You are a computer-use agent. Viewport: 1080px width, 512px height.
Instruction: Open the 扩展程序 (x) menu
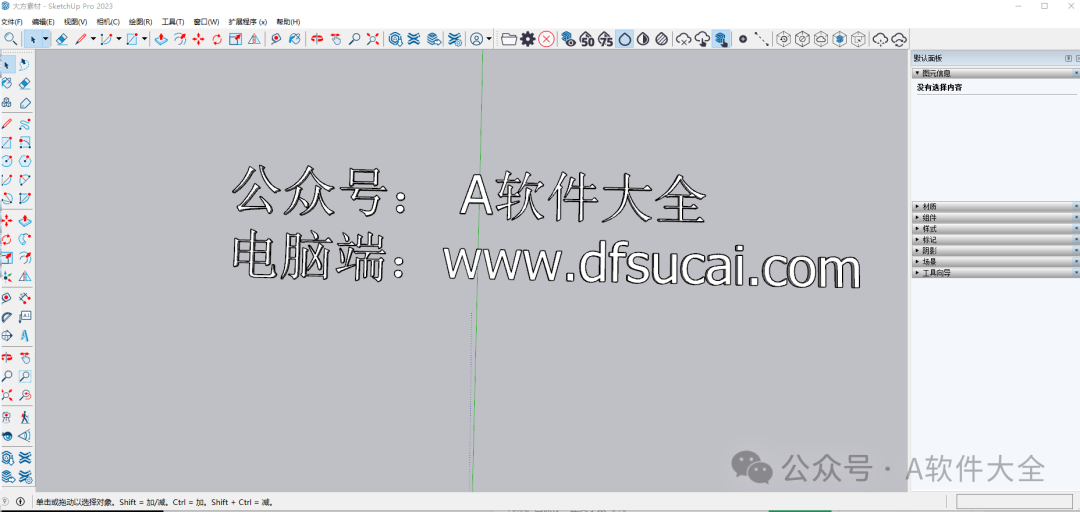(247, 22)
